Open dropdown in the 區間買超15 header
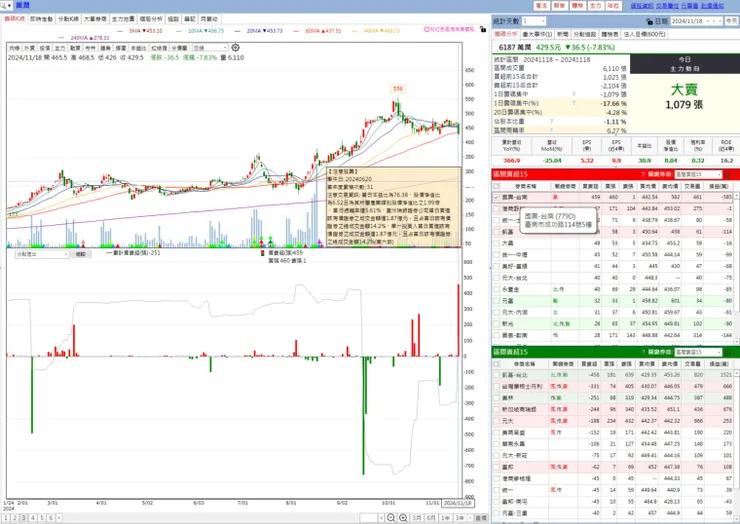740x524 pixels. (x=698, y=174)
